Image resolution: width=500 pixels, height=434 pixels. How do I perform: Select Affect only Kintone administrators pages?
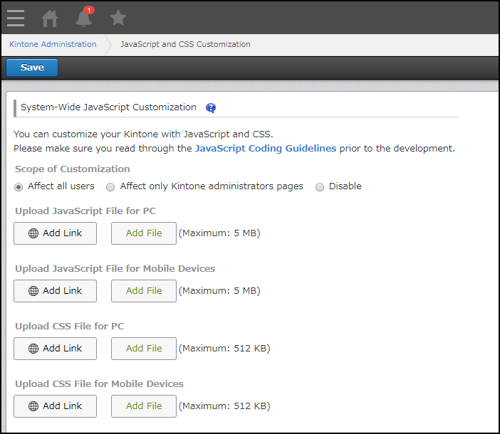110,187
